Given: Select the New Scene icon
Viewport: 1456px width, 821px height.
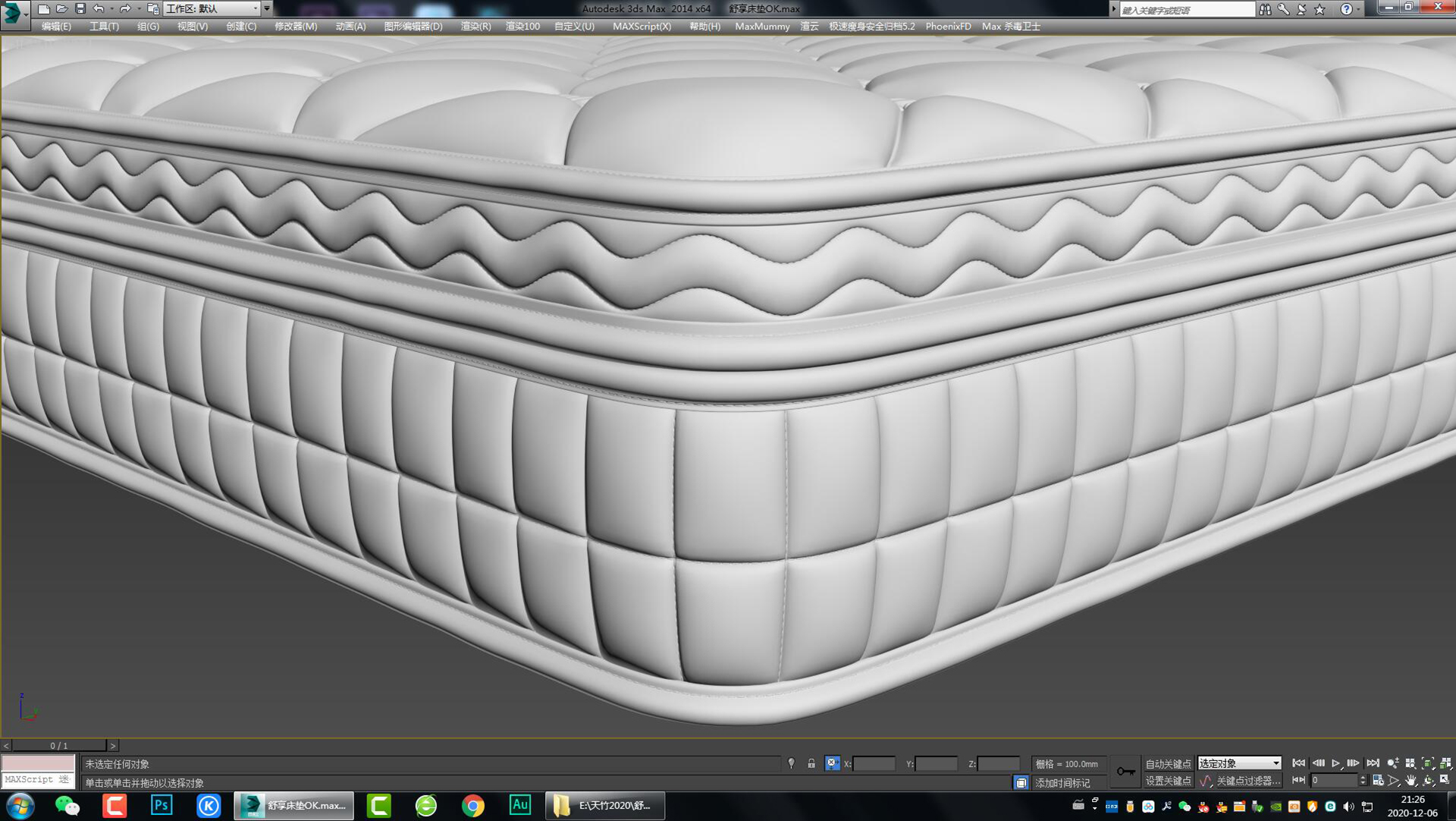Looking at the screenshot, I should [x=45, y=8].
